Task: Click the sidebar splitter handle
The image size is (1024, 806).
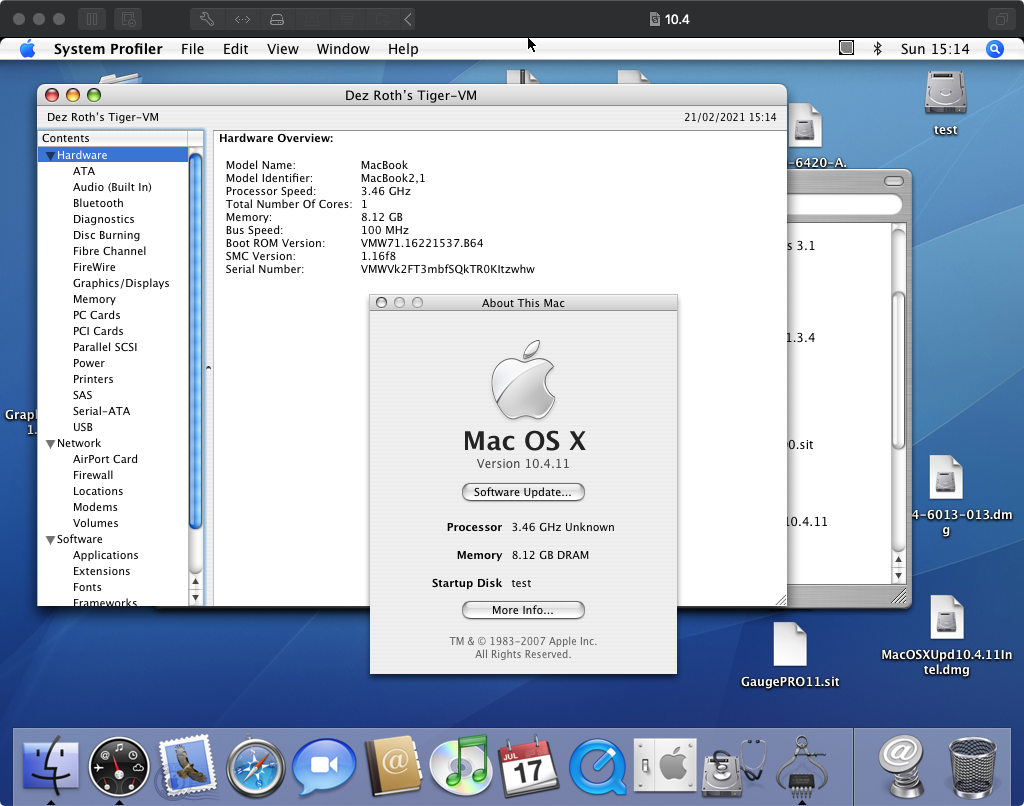Action: pos(208,368)
